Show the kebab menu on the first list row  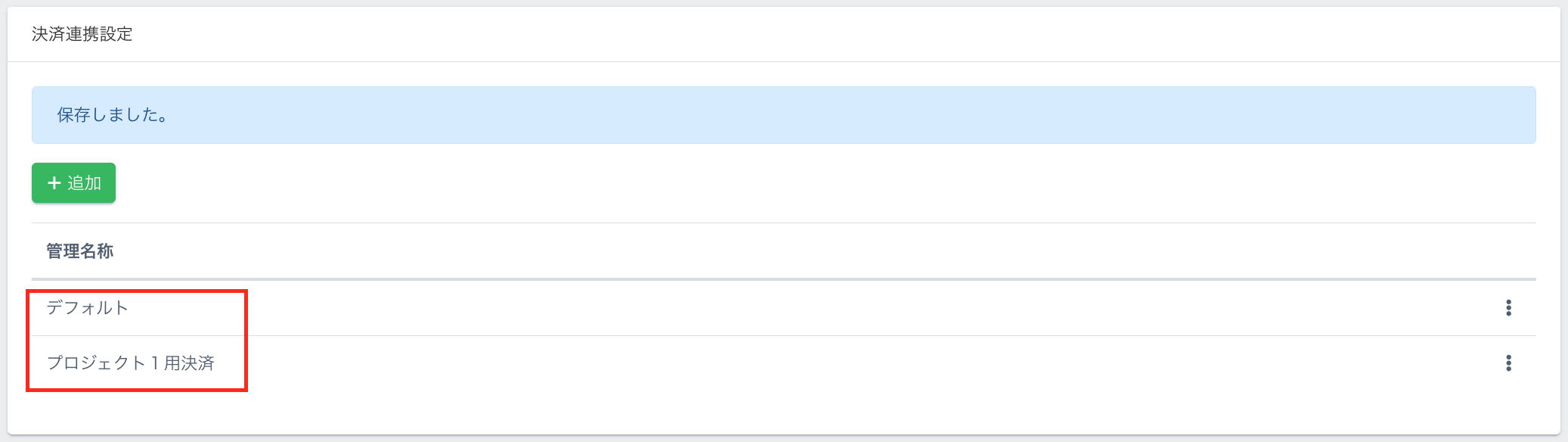tap(1508, 308)
